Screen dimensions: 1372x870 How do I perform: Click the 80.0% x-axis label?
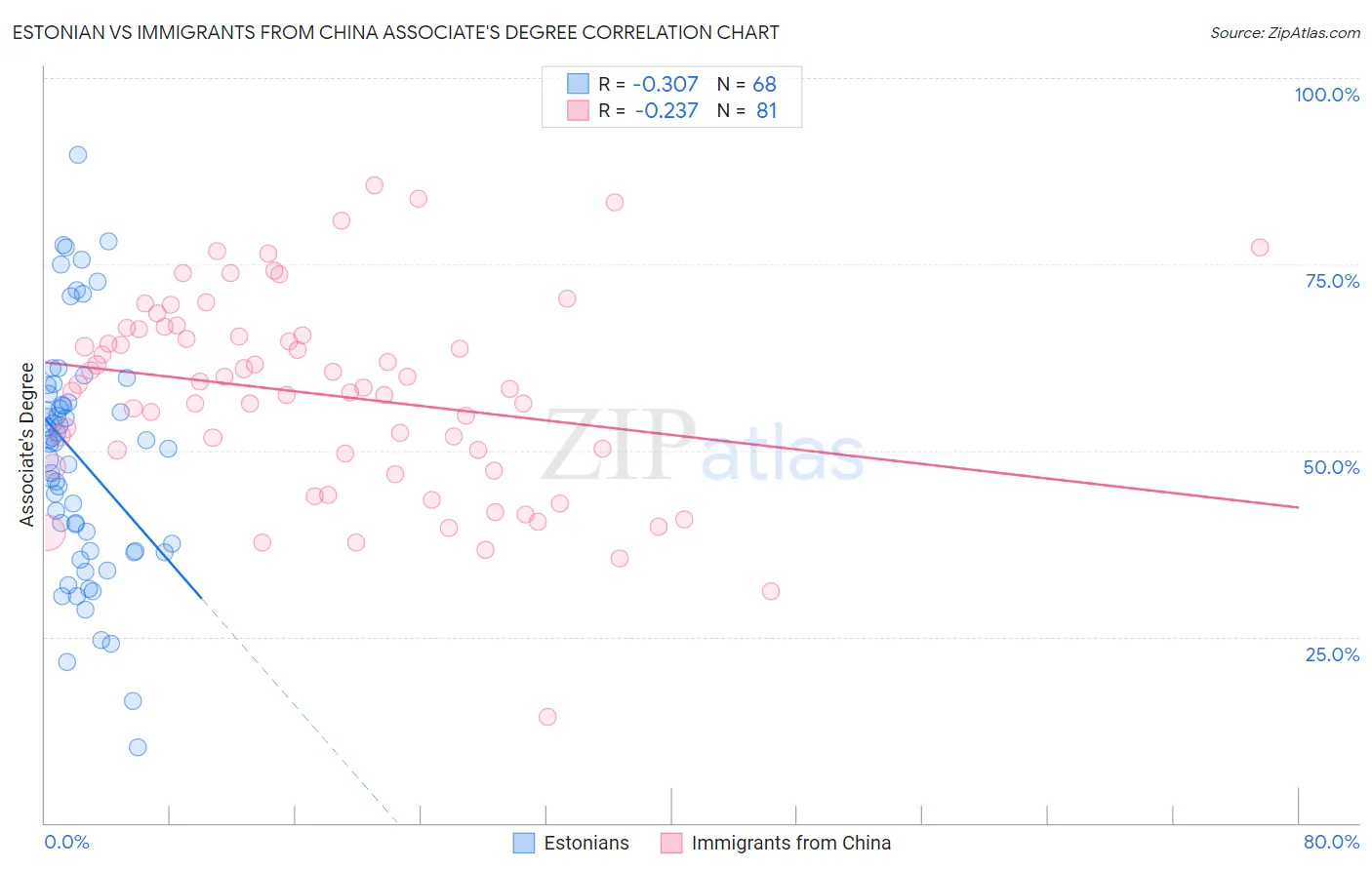point(1331,842)
